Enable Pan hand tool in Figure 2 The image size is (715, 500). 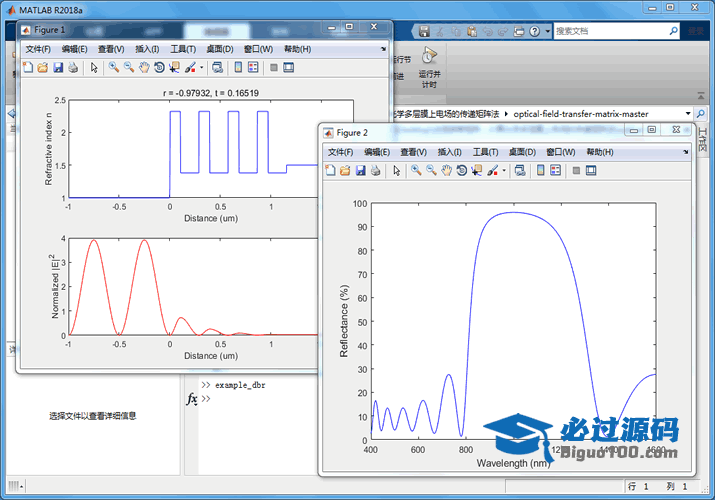pyautogui.click(x=446, y=170)
